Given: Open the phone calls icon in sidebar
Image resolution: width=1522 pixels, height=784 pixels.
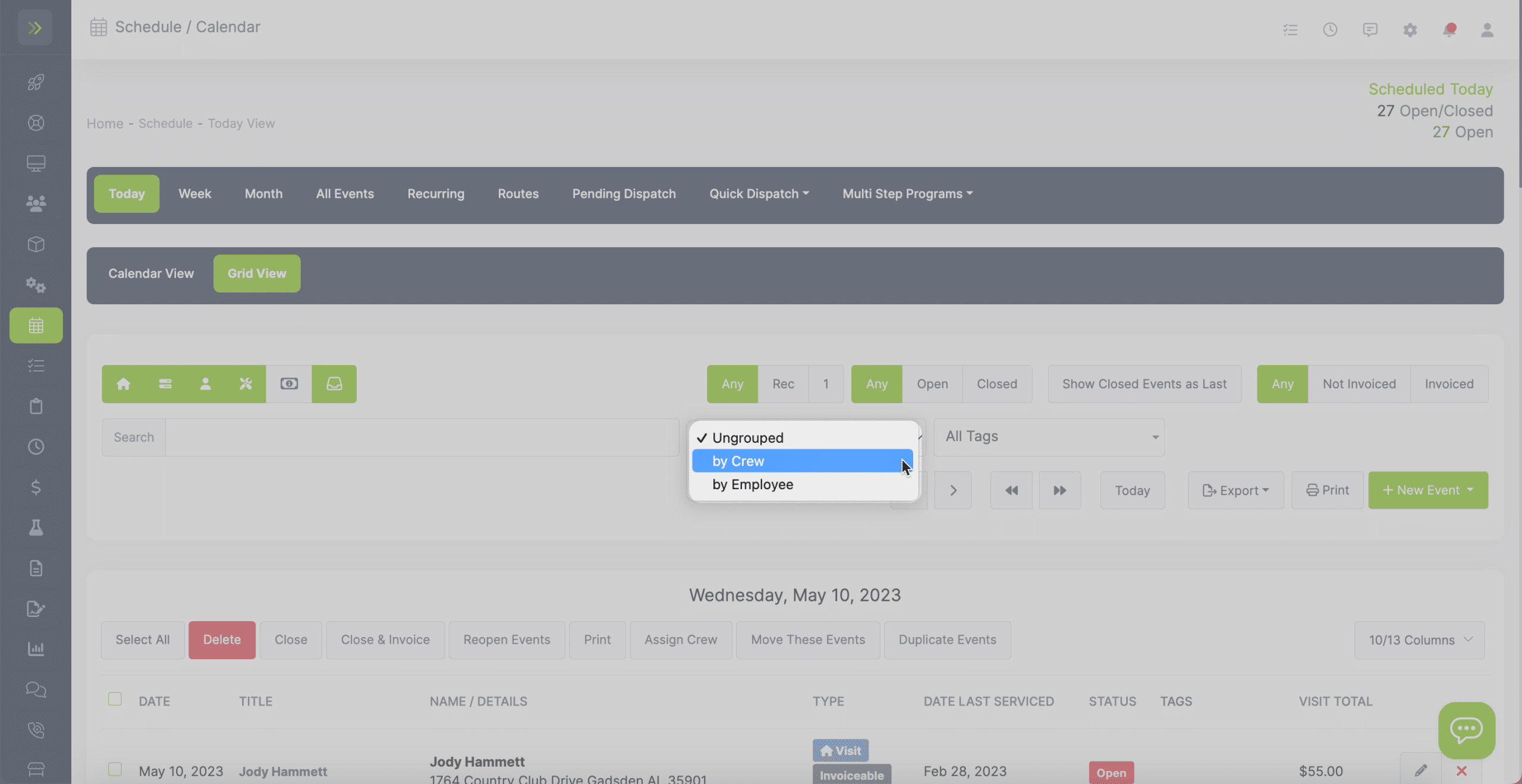Looking at the screenshot, I should pos(36,730).
